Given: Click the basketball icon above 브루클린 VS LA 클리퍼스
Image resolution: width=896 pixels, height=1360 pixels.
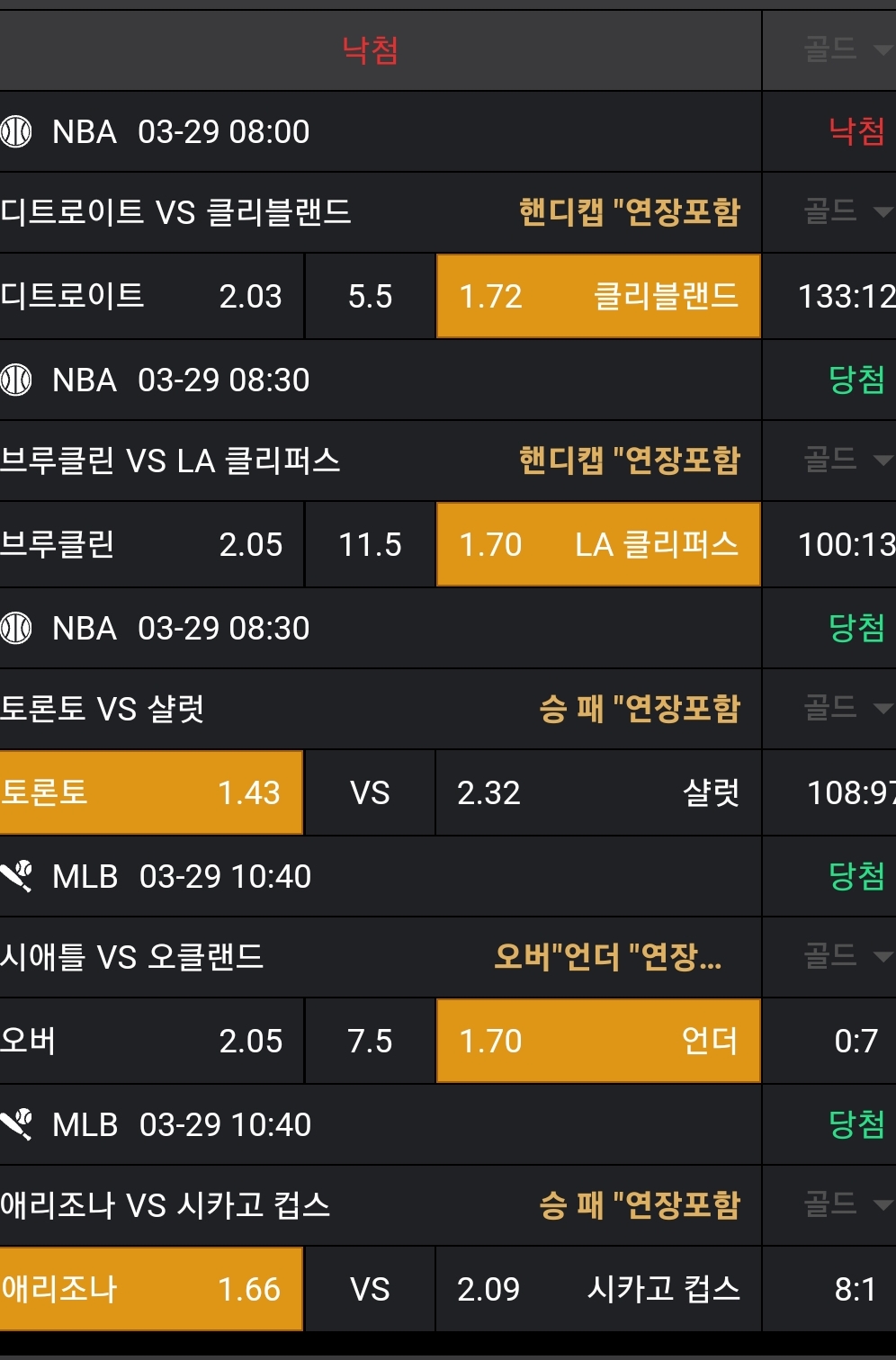Looking at the screenshot, I should (16, 380).
